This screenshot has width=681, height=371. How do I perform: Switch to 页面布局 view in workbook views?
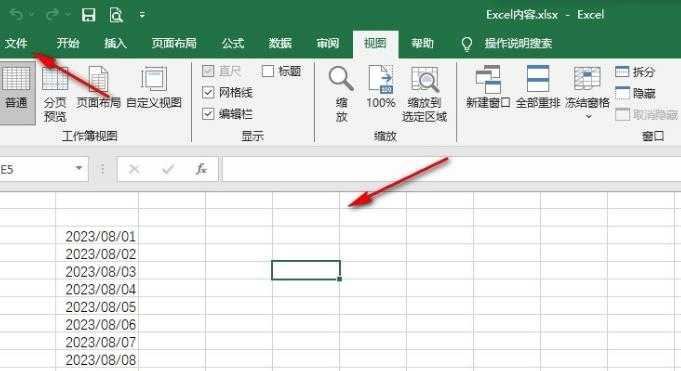point(99,87)
